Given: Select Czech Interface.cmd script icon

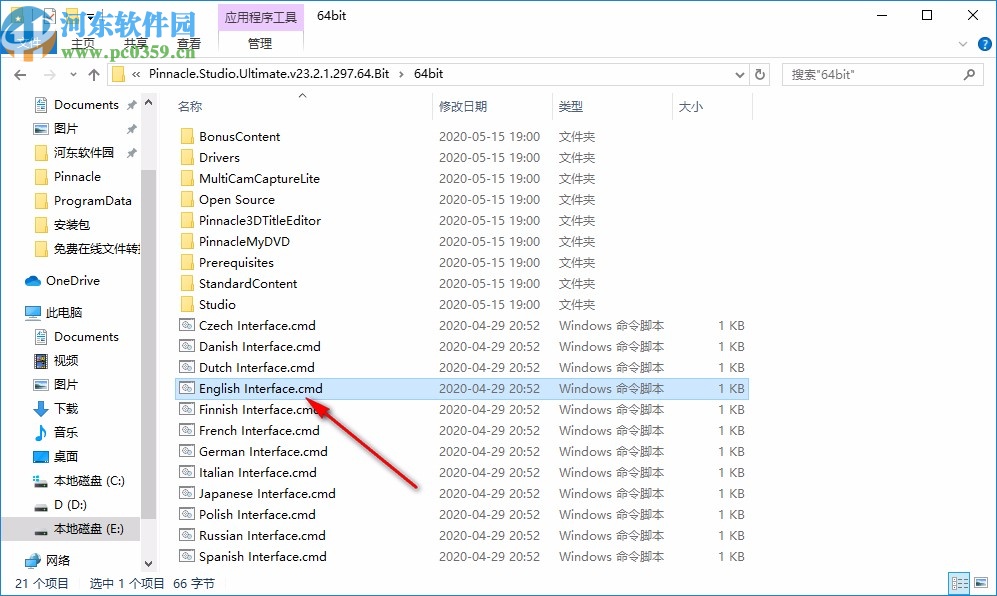Looking at the screenshot, I should point(187,325).
